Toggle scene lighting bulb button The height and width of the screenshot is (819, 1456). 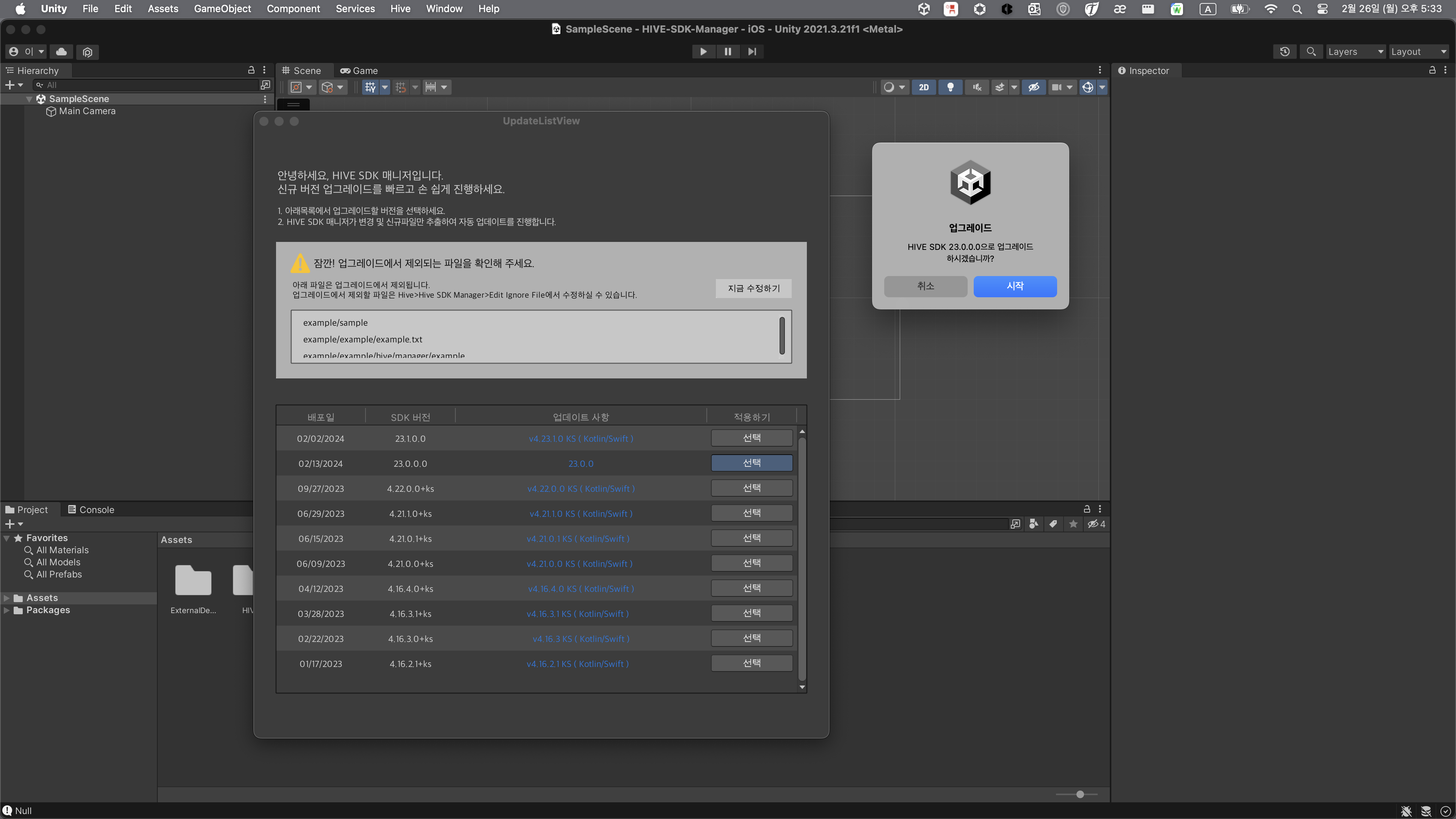coord(950,87)
